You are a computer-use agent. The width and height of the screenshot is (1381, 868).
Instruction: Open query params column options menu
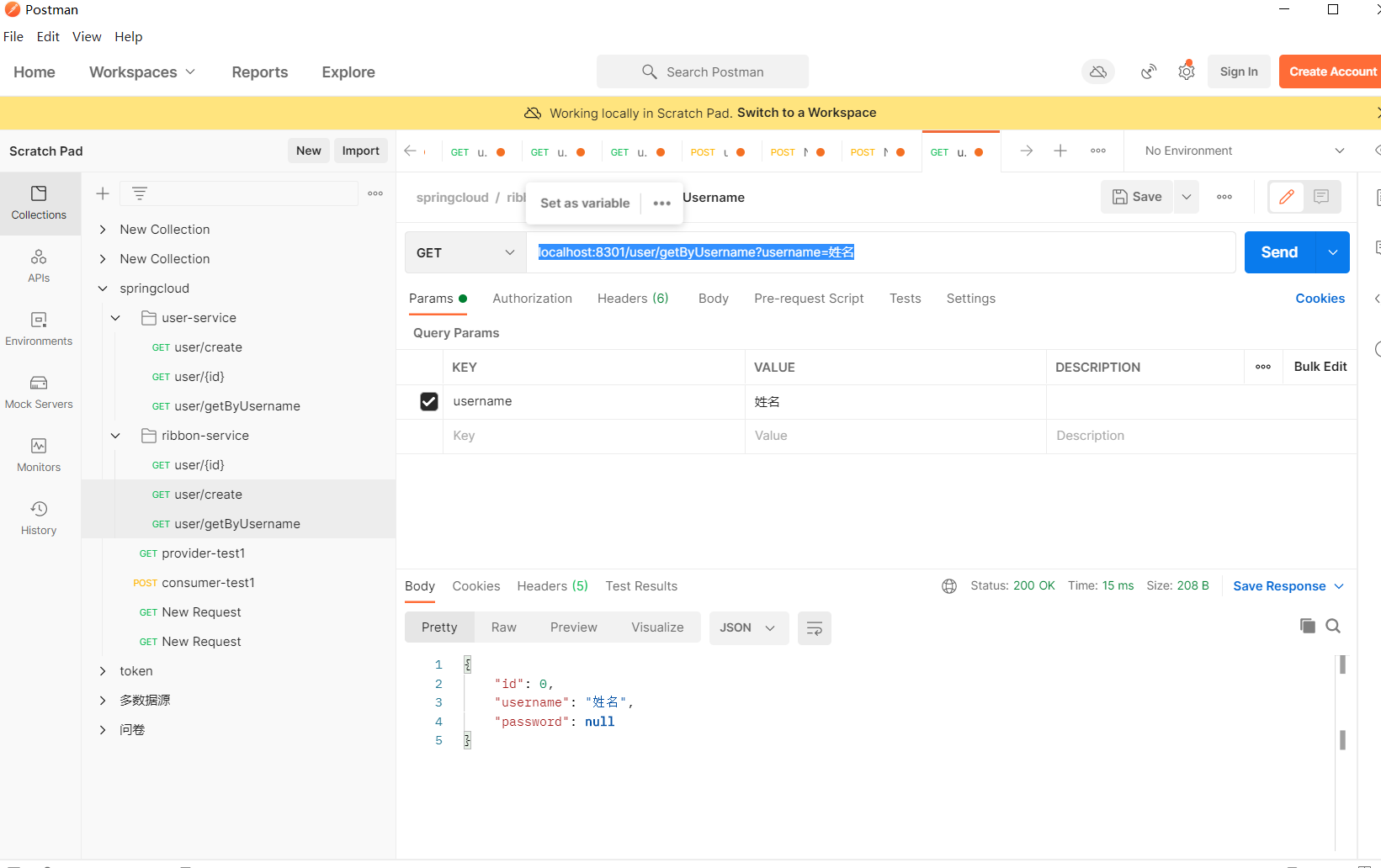[x=1263, y=367]
